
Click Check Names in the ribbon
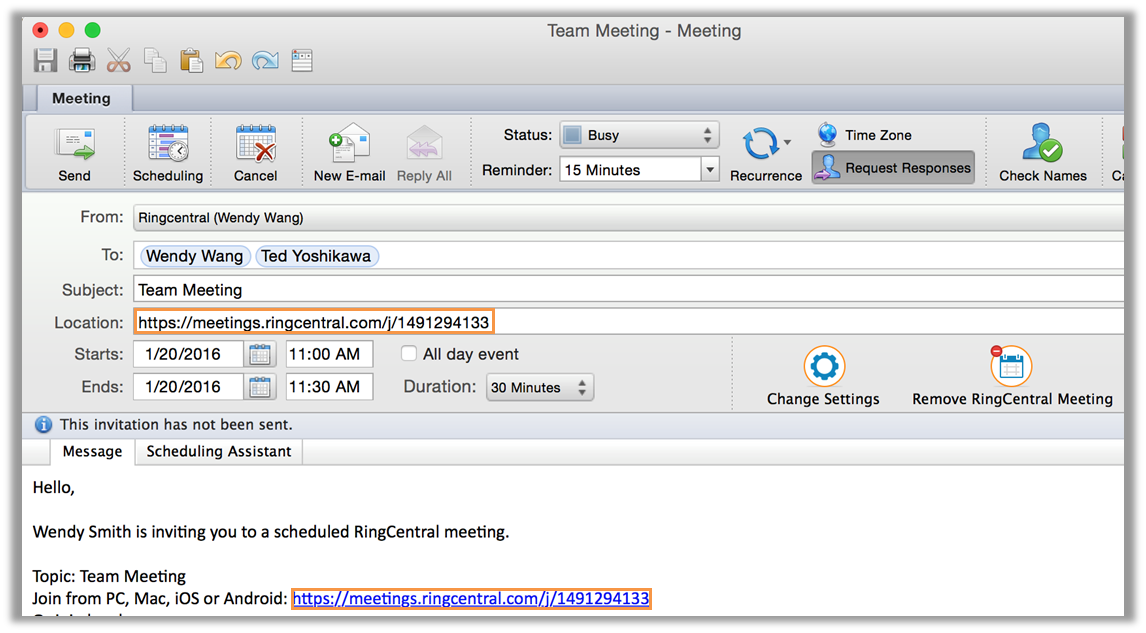(1043, 153)
